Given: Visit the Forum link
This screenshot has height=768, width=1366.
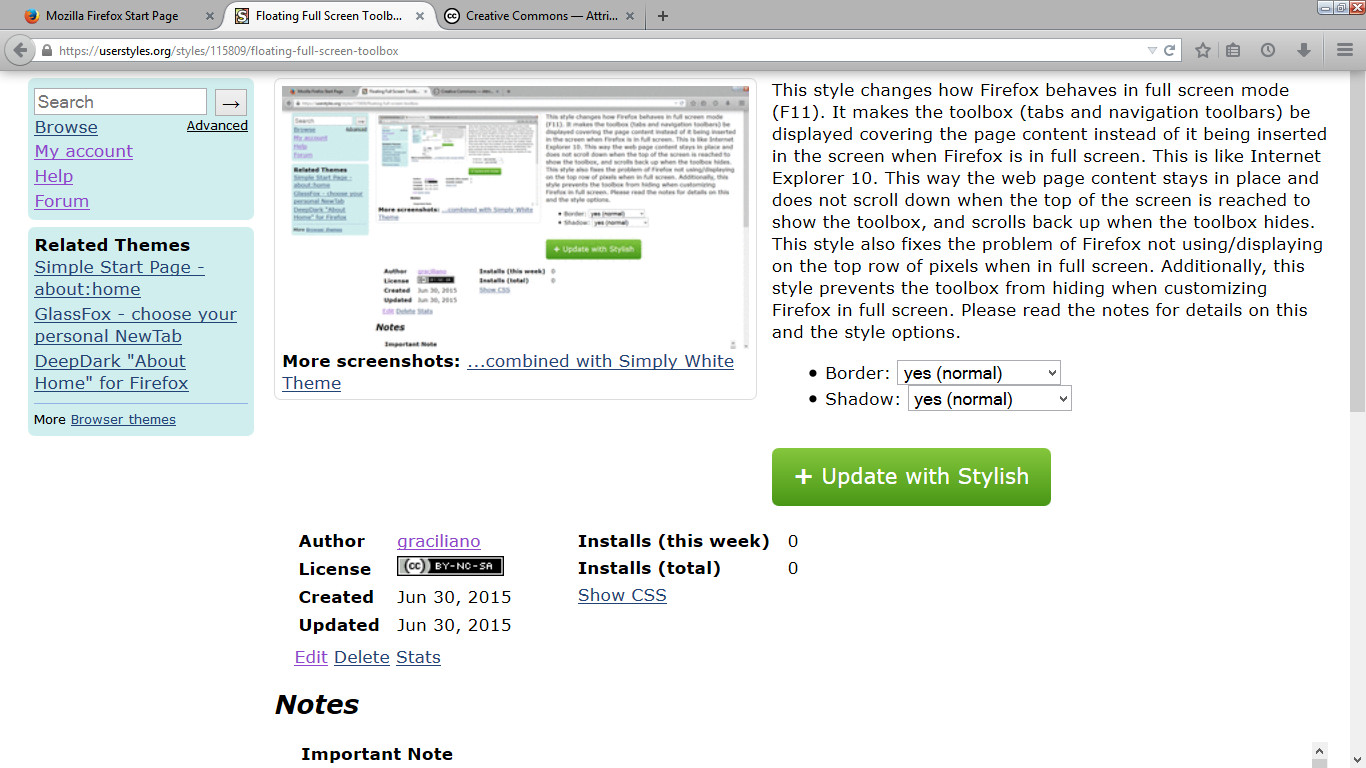Looking at the screenshot, I should pyautogui.click(x=62, y=201).
